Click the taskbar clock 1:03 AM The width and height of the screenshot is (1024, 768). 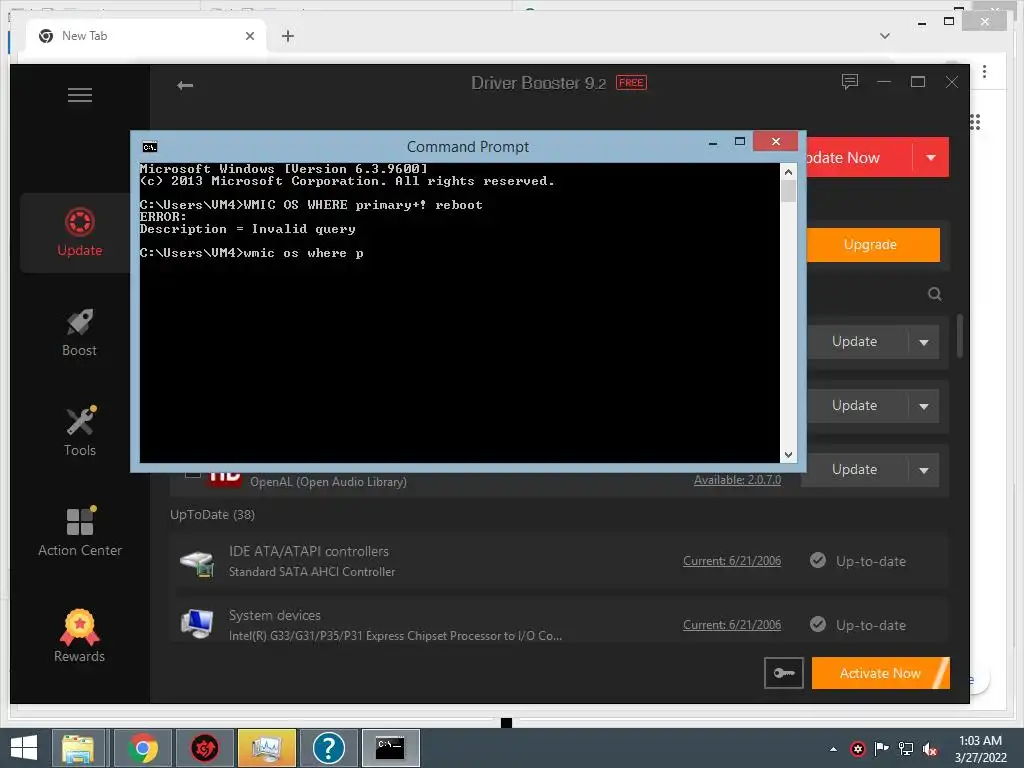pos(980,741)
